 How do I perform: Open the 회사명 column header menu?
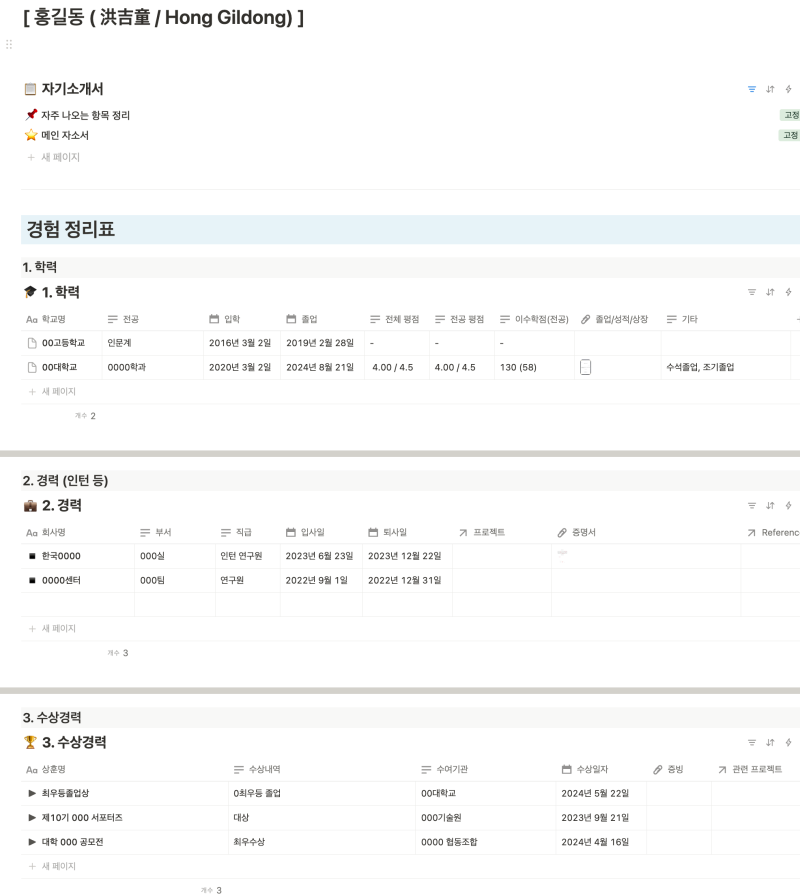pyautogui.click(x=46, y=533)
